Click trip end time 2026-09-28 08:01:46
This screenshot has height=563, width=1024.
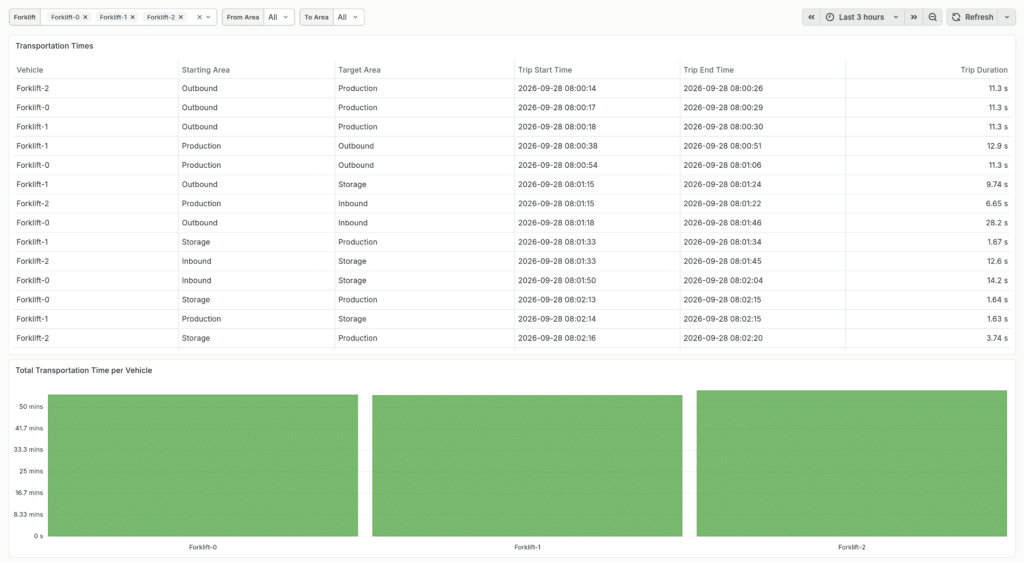click(722, 223)
